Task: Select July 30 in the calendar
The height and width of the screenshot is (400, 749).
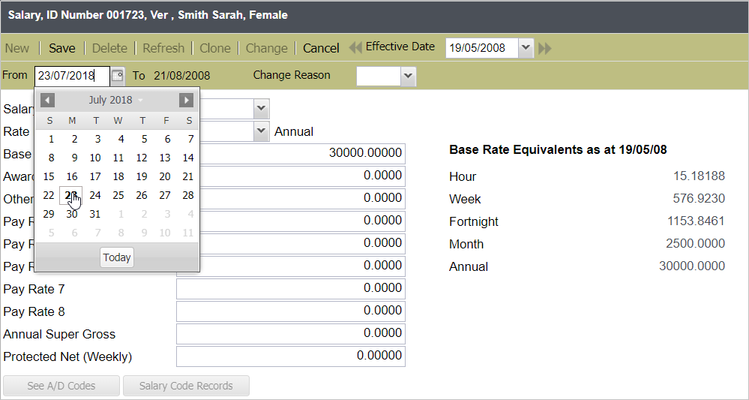Action: [x=72, y=214]
